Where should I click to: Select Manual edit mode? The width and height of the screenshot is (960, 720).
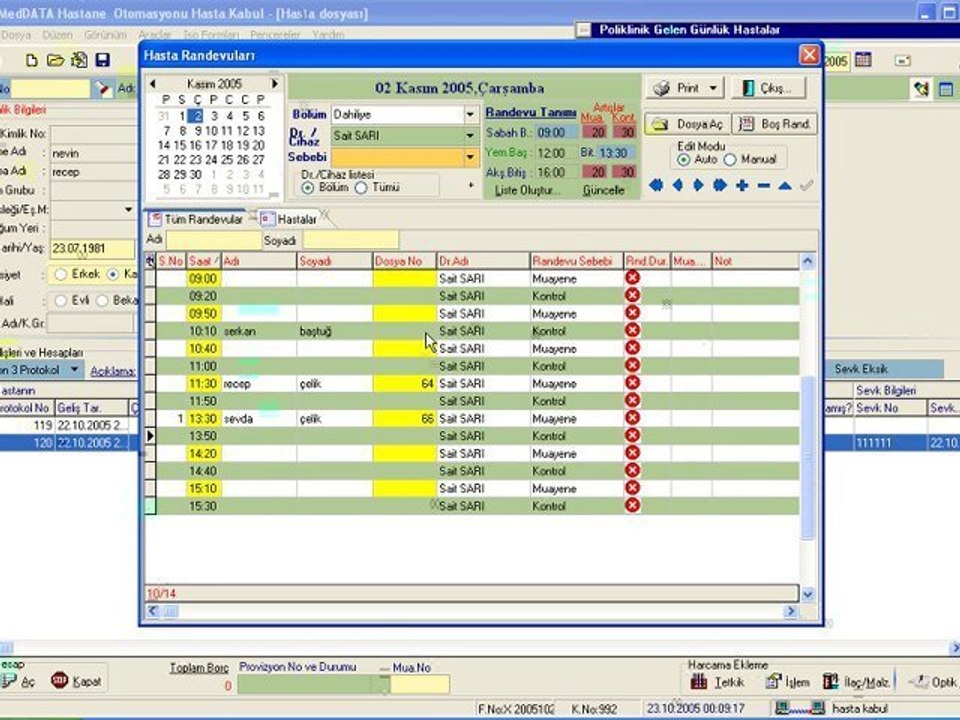[730, 160]
